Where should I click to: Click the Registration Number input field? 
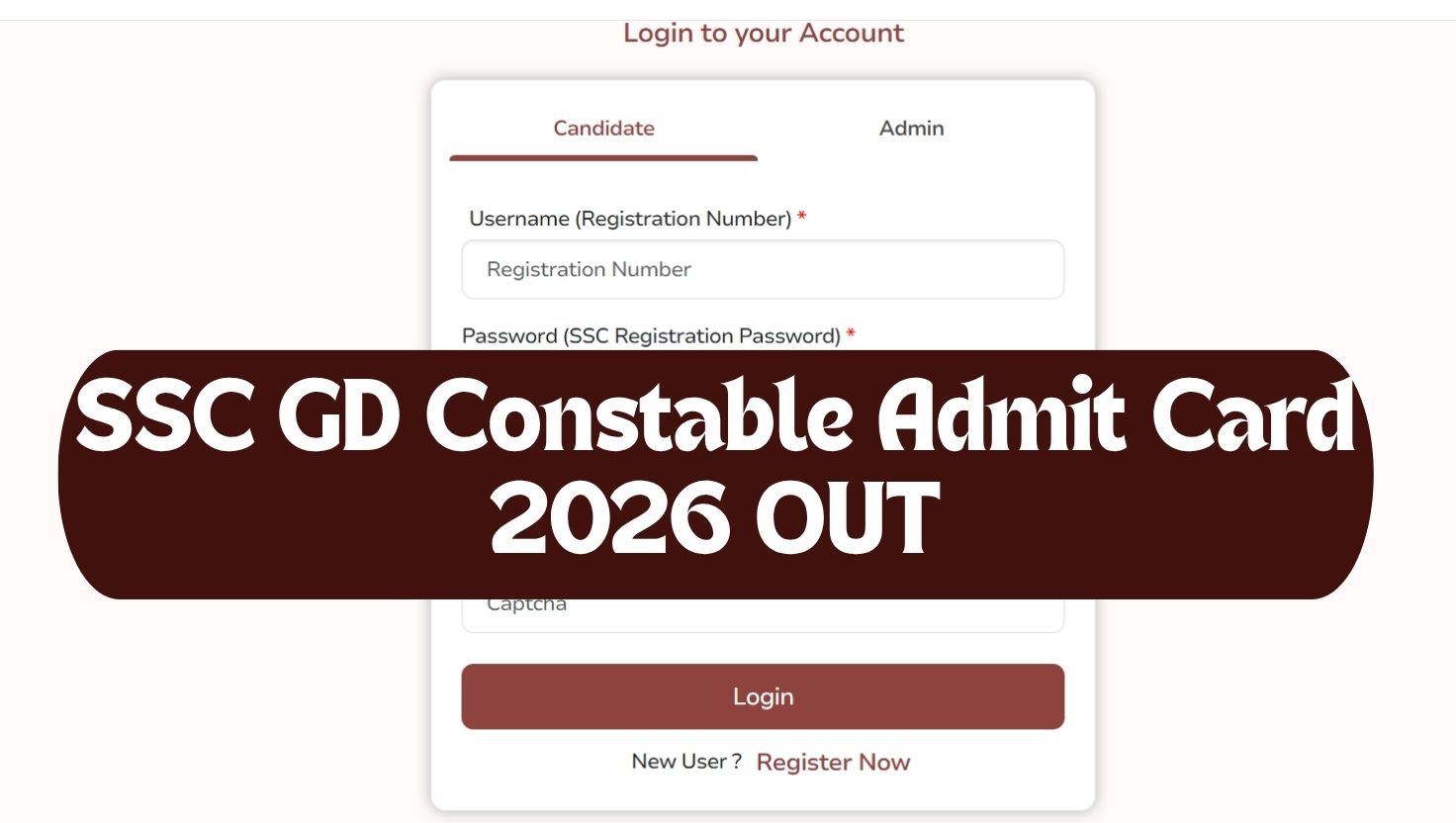point(763,269)
